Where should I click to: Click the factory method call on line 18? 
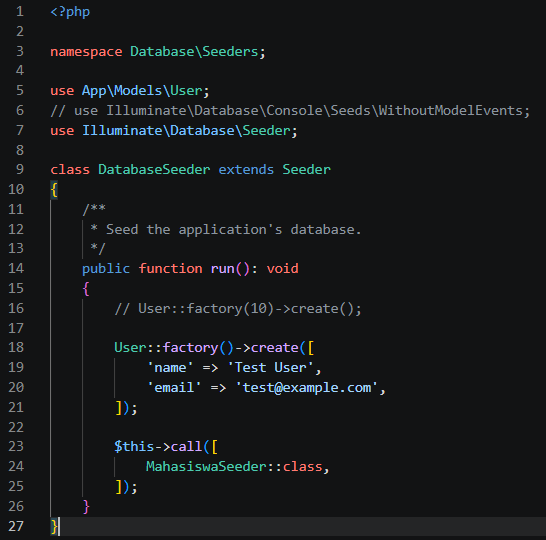tap(190, 348)
